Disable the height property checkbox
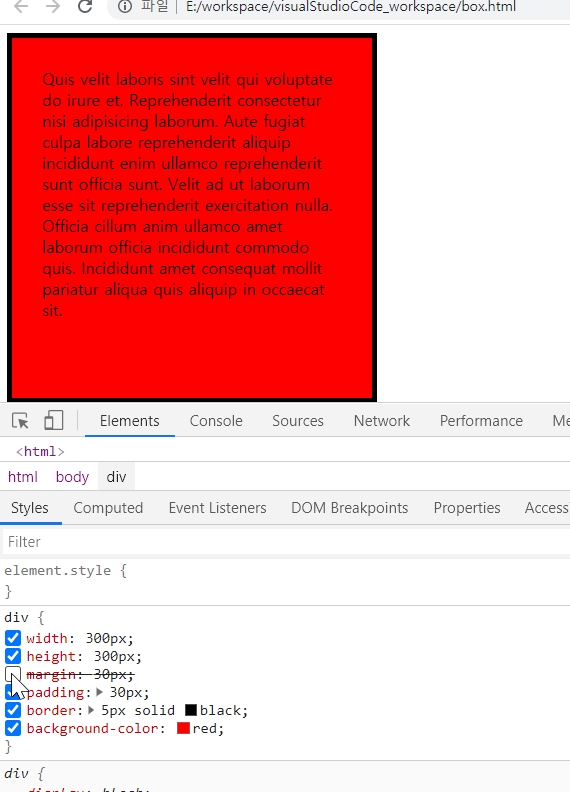 click(13, 656)
